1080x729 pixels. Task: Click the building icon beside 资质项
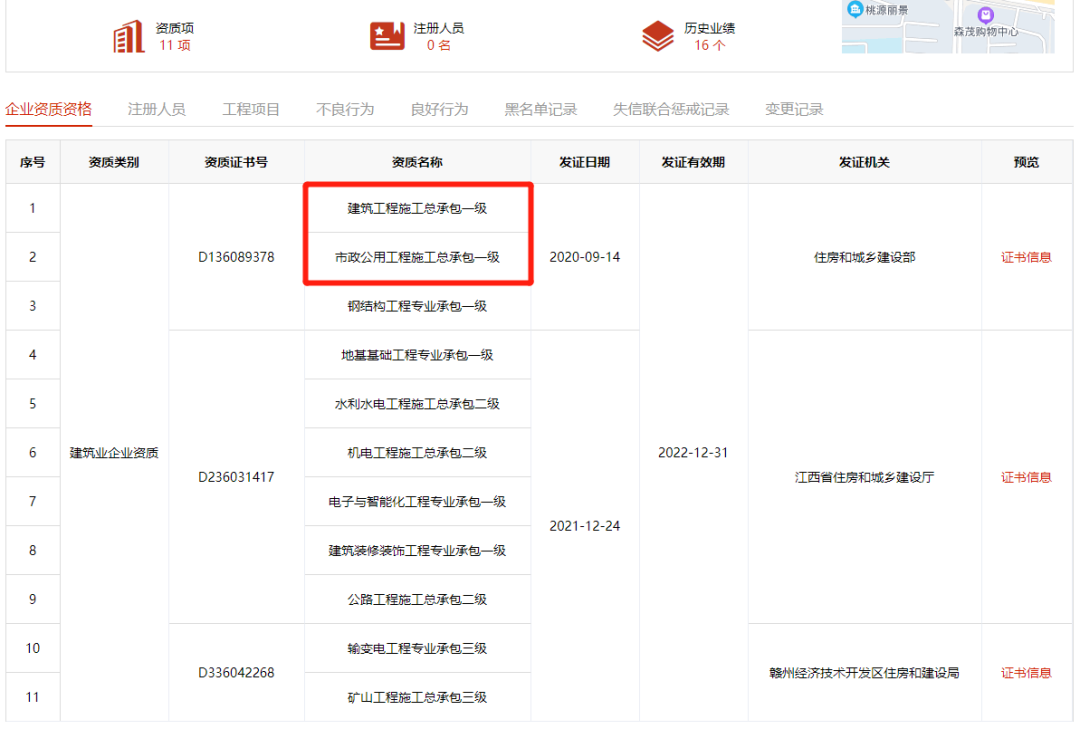point(129,37)
